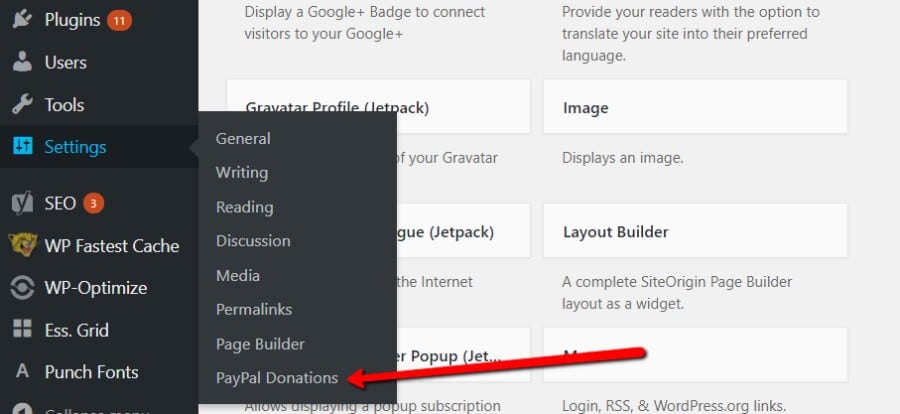Click the WP-Optimize circular icon
Screen dimensions: 900x414
click(x=22, y=287)
